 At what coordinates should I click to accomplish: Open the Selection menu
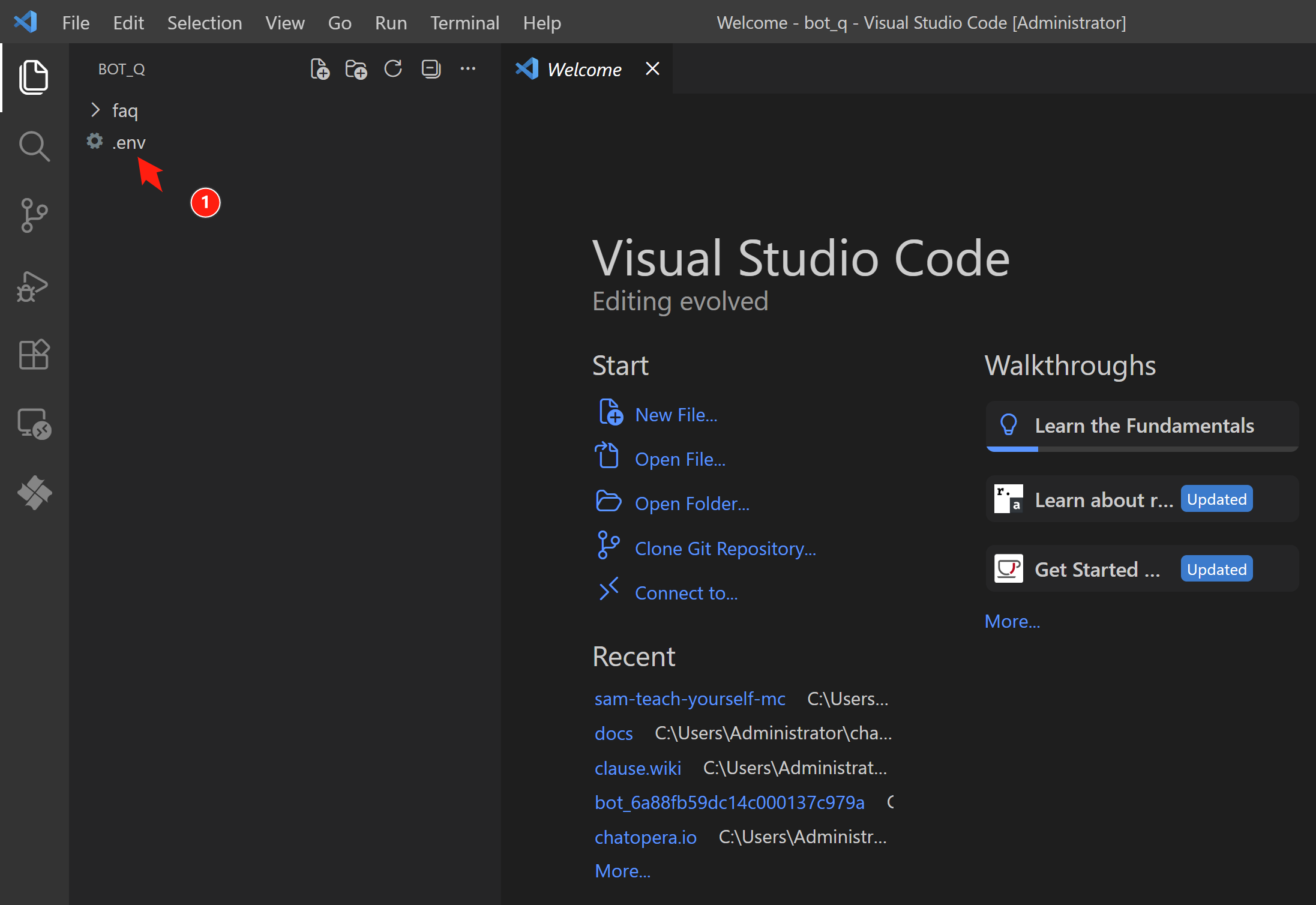tap(205, 23)
